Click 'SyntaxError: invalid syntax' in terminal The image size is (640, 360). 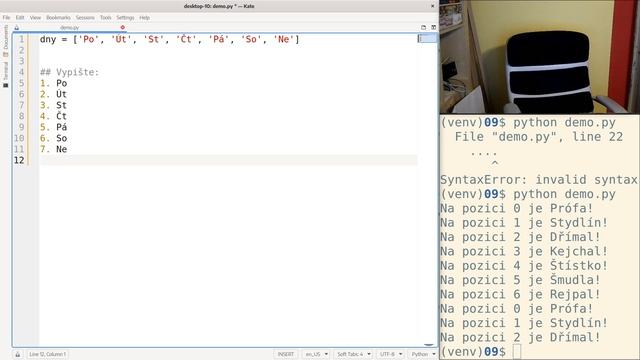click(539, 180)
